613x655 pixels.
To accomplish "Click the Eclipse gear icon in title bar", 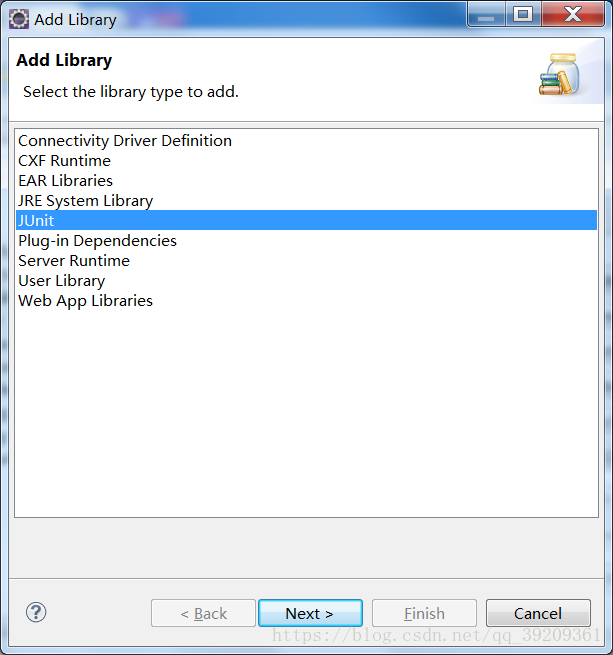I will click(19, 19).
